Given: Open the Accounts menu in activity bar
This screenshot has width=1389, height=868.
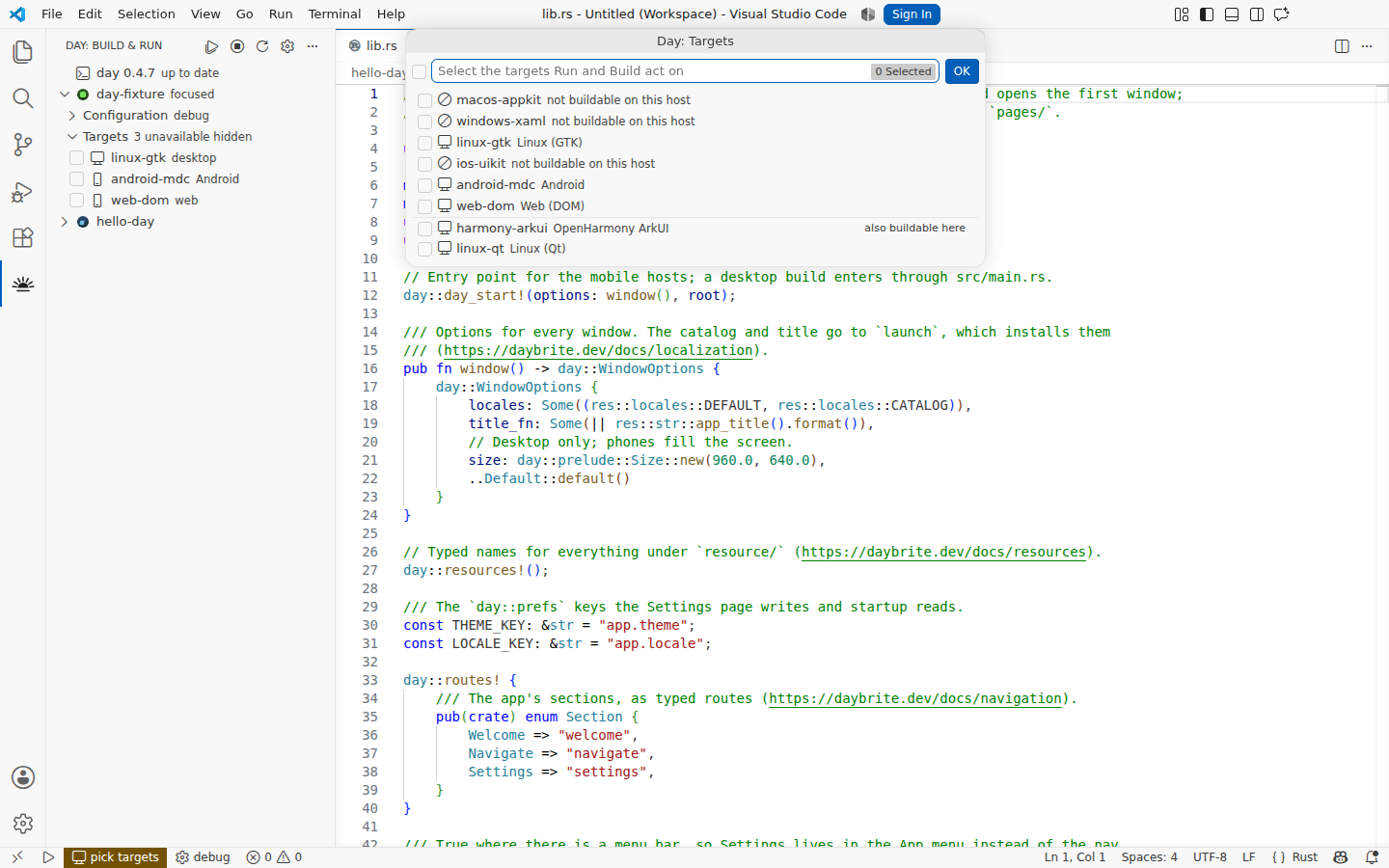Looking at the screenshot, I should point(23,777).
